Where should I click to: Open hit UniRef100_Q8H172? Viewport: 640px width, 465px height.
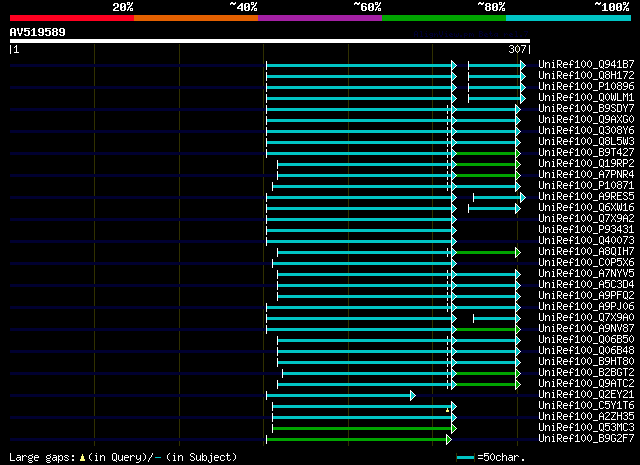tap(586, 75)
